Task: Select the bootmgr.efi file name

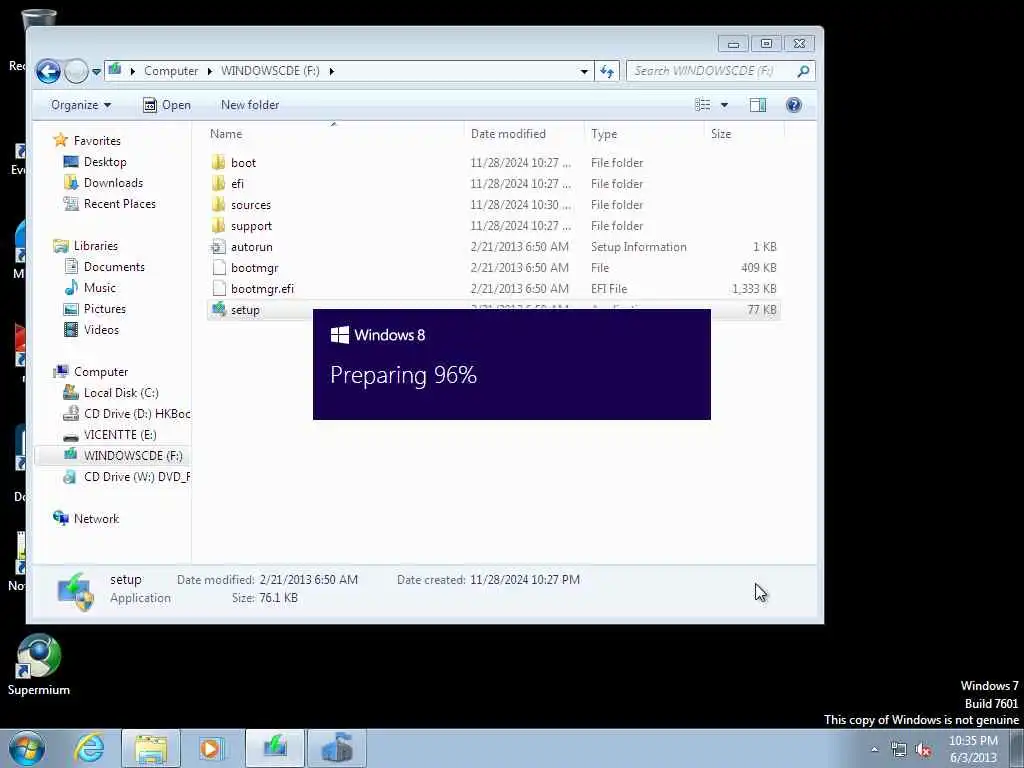Action: [263, 289]
